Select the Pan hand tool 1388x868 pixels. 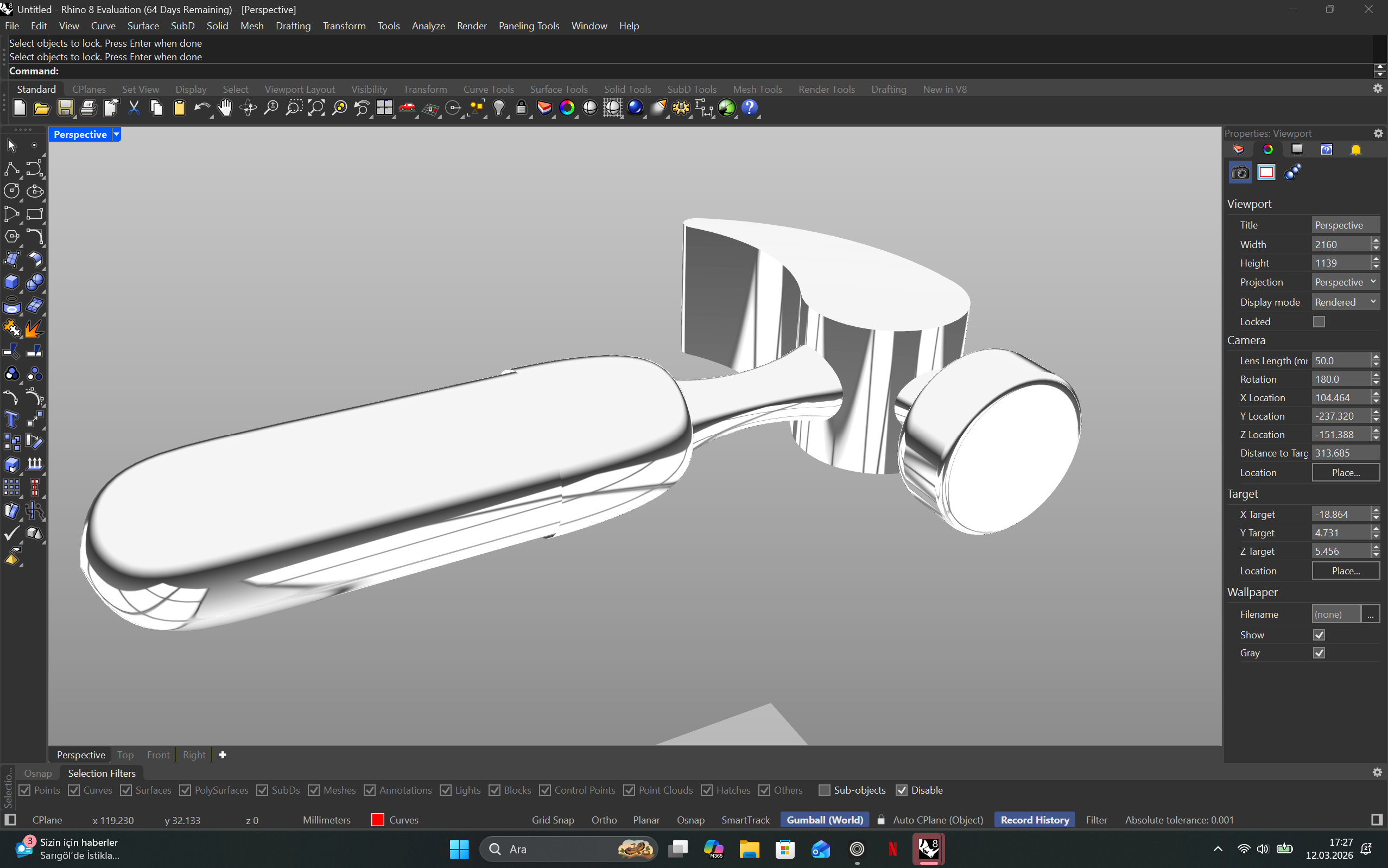click(224, 108)
